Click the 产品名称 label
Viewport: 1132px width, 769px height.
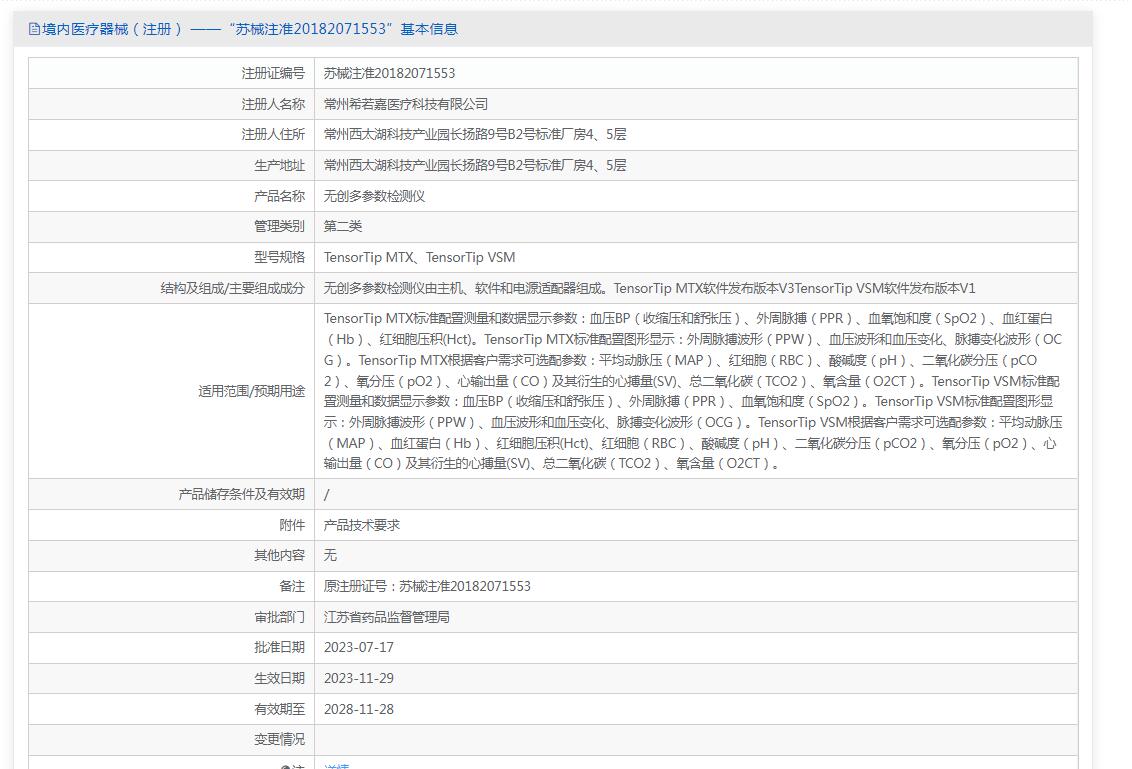click(279, 196)
